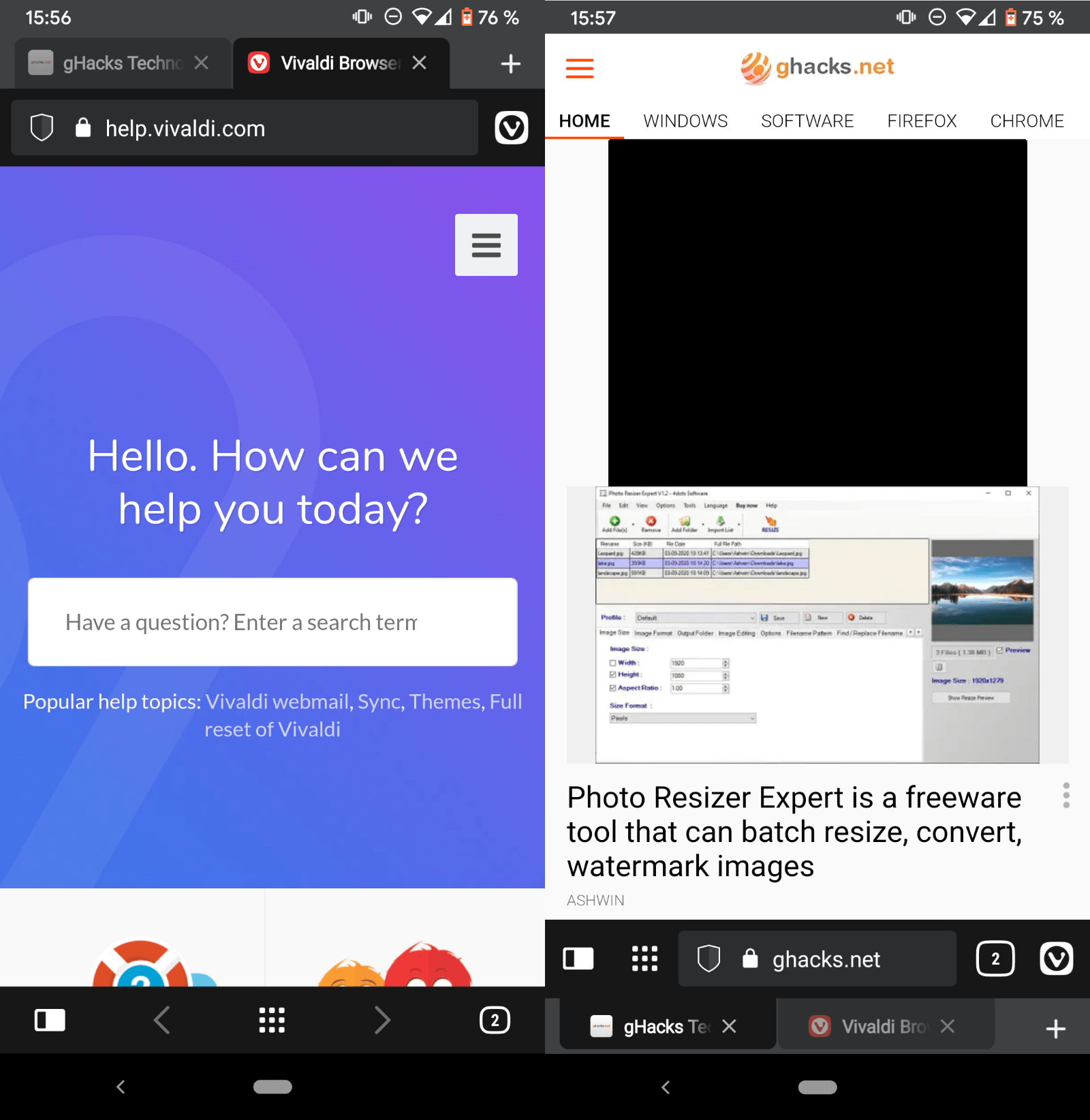This screenshot has width=1090, height=1120.
Task: Open tab switcher next to ghacks.net address bar
Action: point(995,959)
